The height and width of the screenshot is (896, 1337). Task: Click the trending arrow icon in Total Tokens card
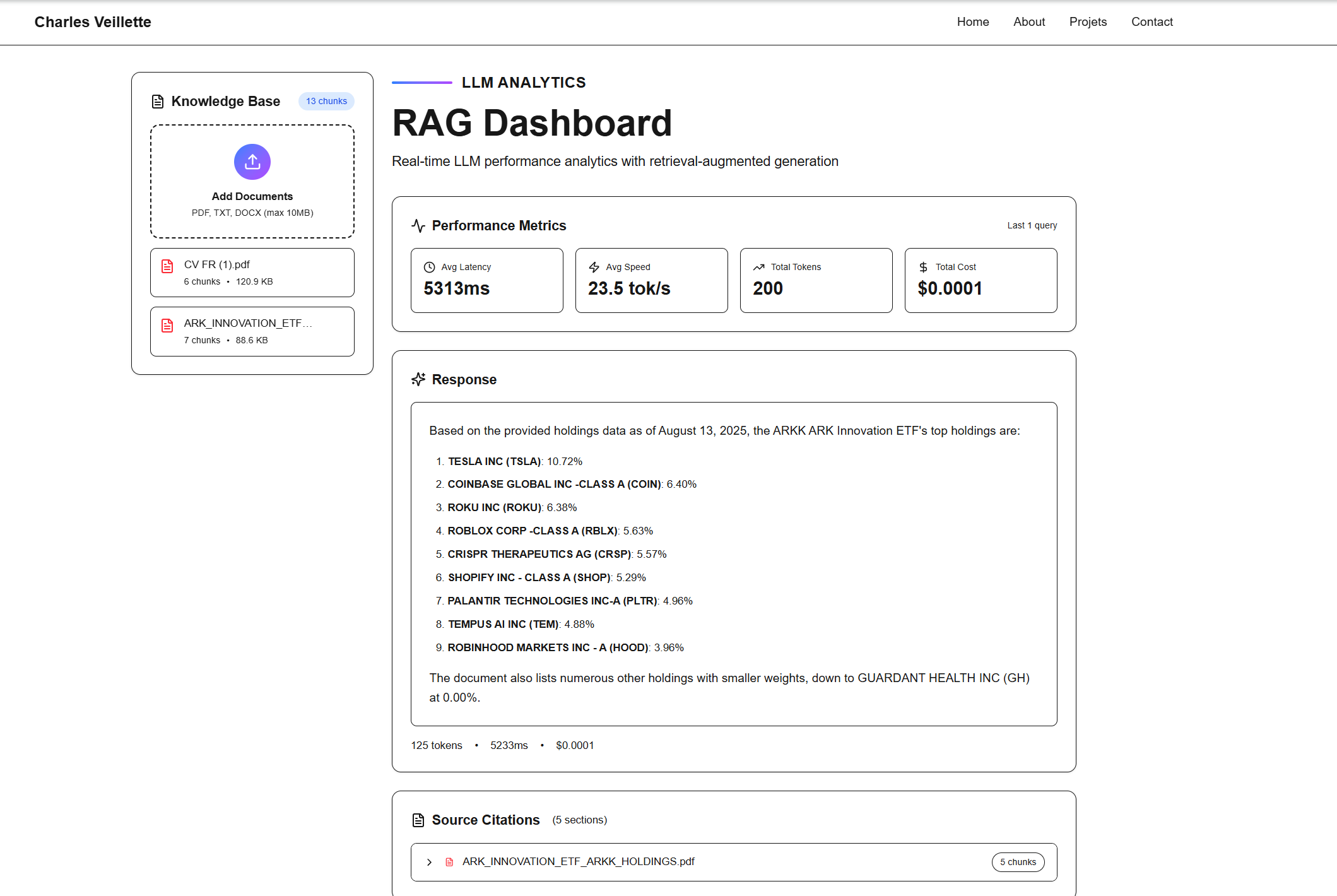759,266
